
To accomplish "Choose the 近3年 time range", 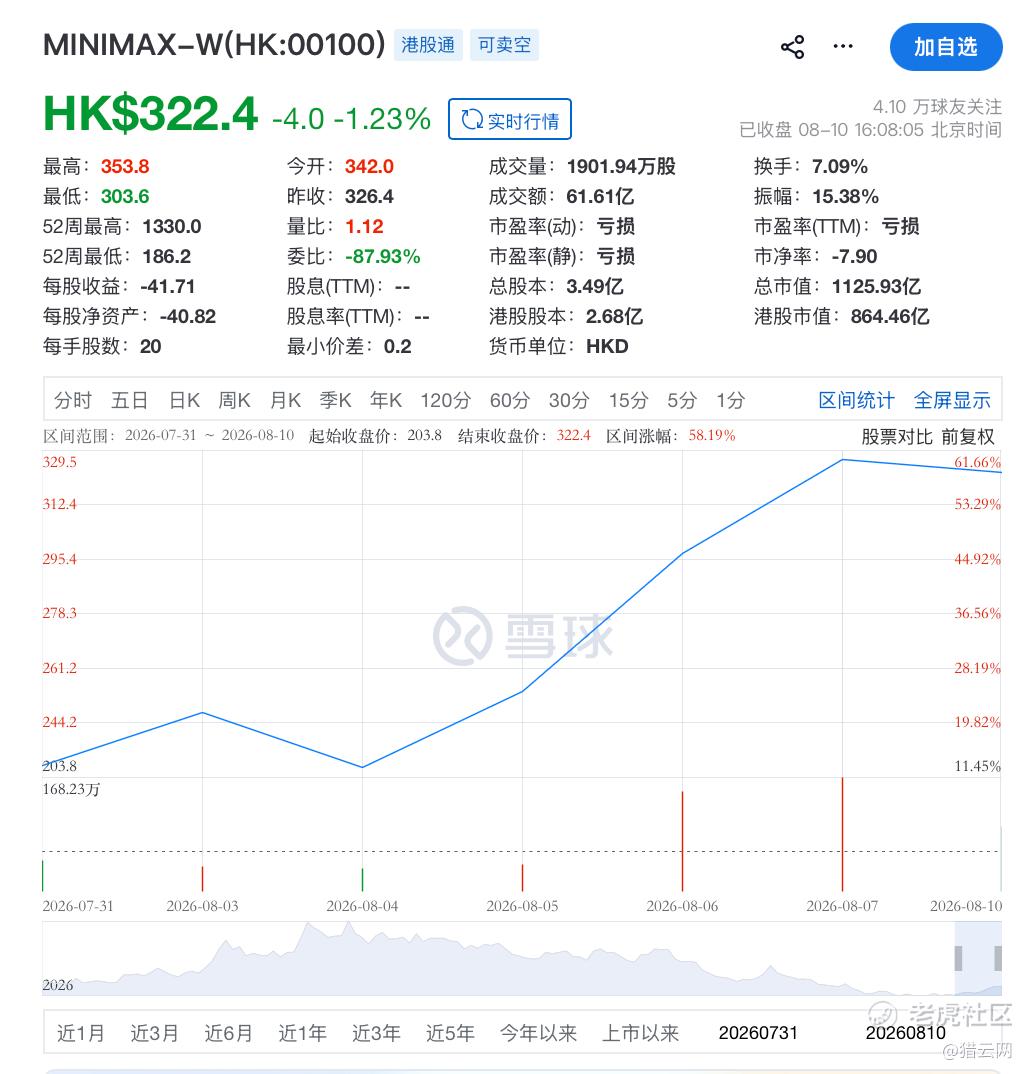I will [x=376, y=1033].
